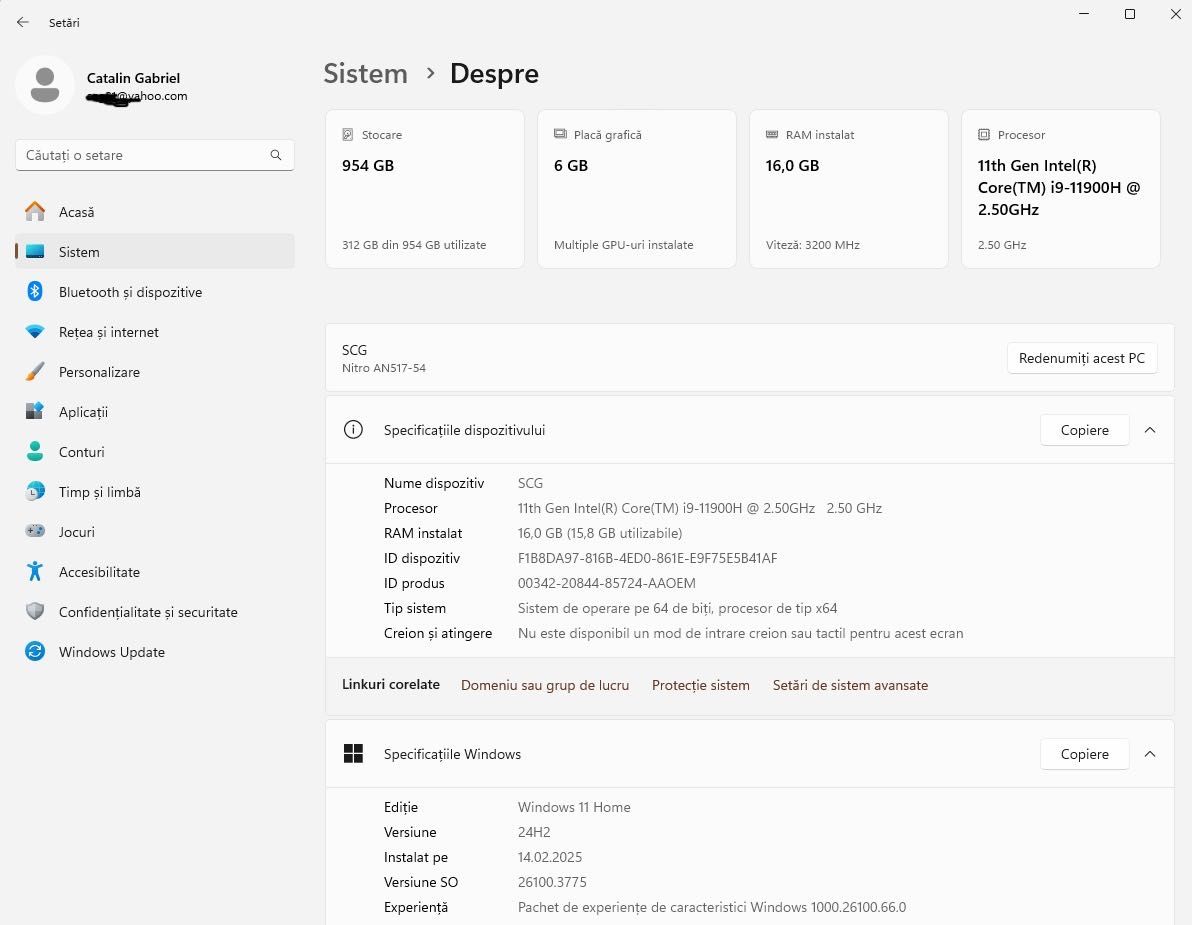Open Confidențialitate și securitate
The width and height of the screenshot is (1192, 925).
[x=155, y=612]
